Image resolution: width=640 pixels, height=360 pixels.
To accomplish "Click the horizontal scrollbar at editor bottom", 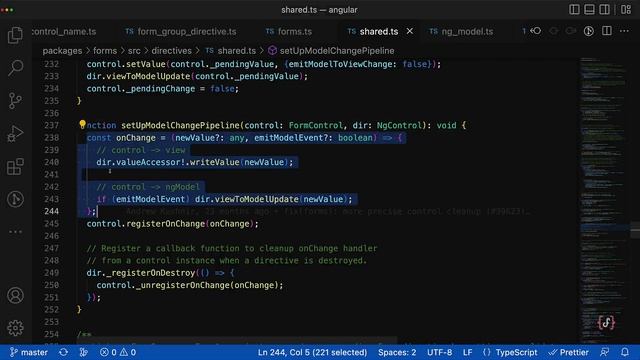I will point(237,340).
